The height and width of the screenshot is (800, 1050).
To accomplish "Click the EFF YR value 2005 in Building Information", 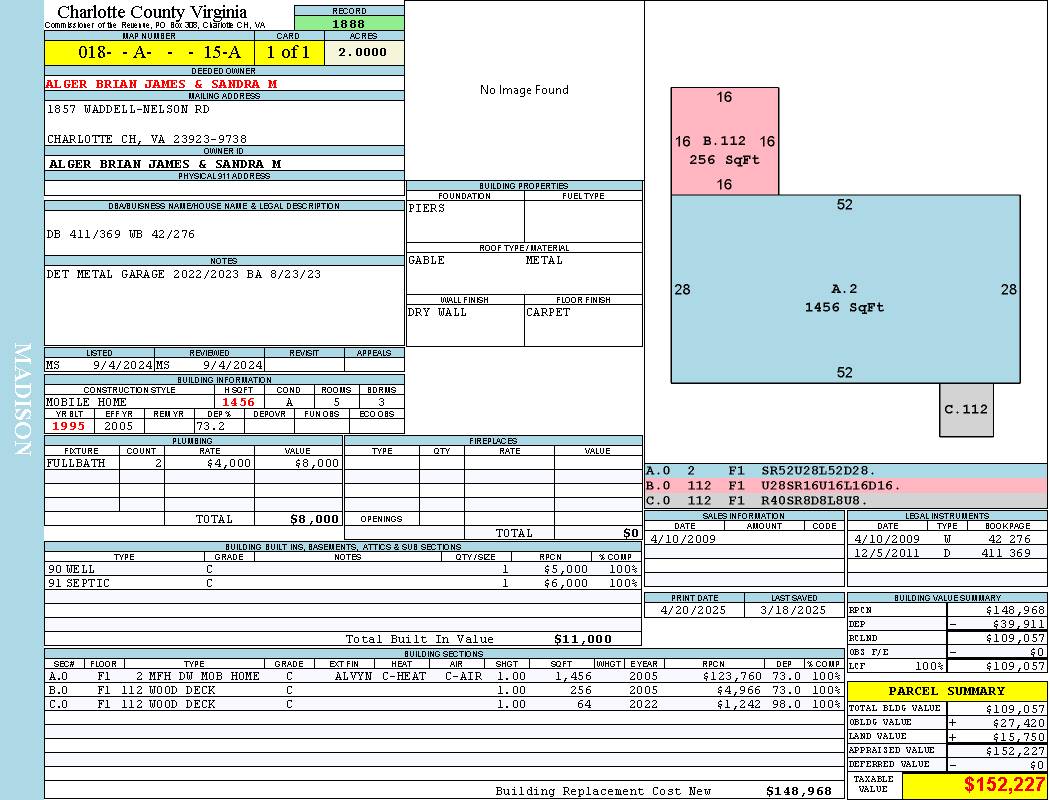I will click(119, 426).
